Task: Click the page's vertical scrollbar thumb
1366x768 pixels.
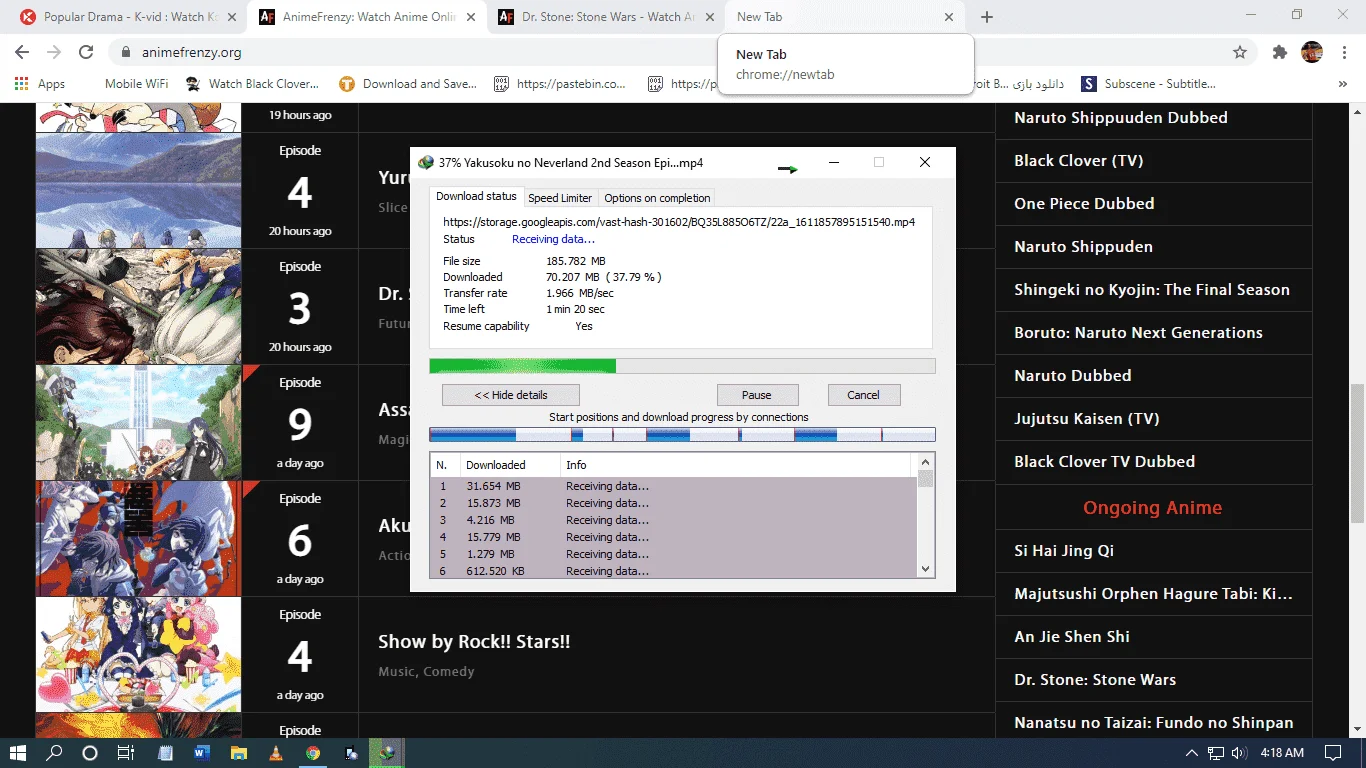Action: 1357,452
